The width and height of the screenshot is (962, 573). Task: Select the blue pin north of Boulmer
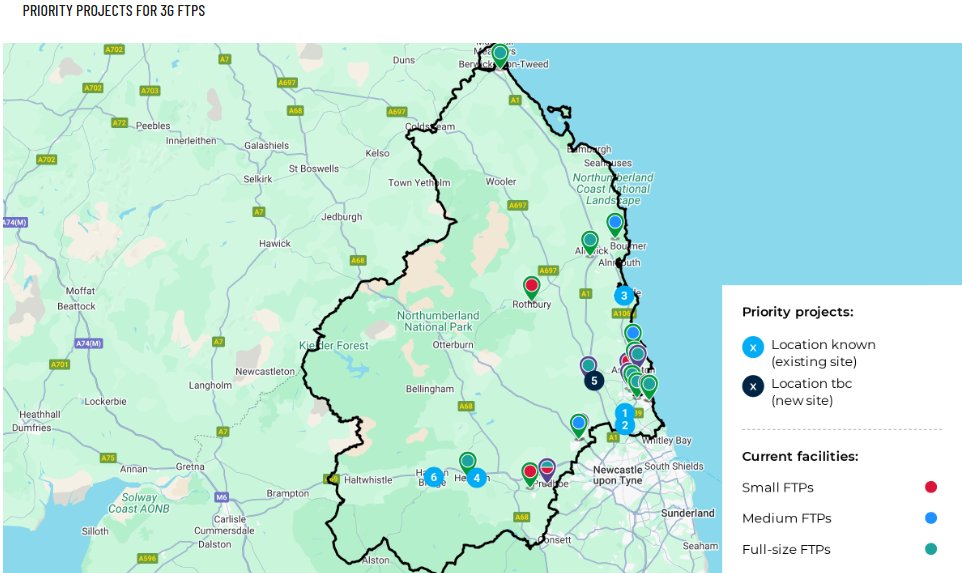coord(615,225)
